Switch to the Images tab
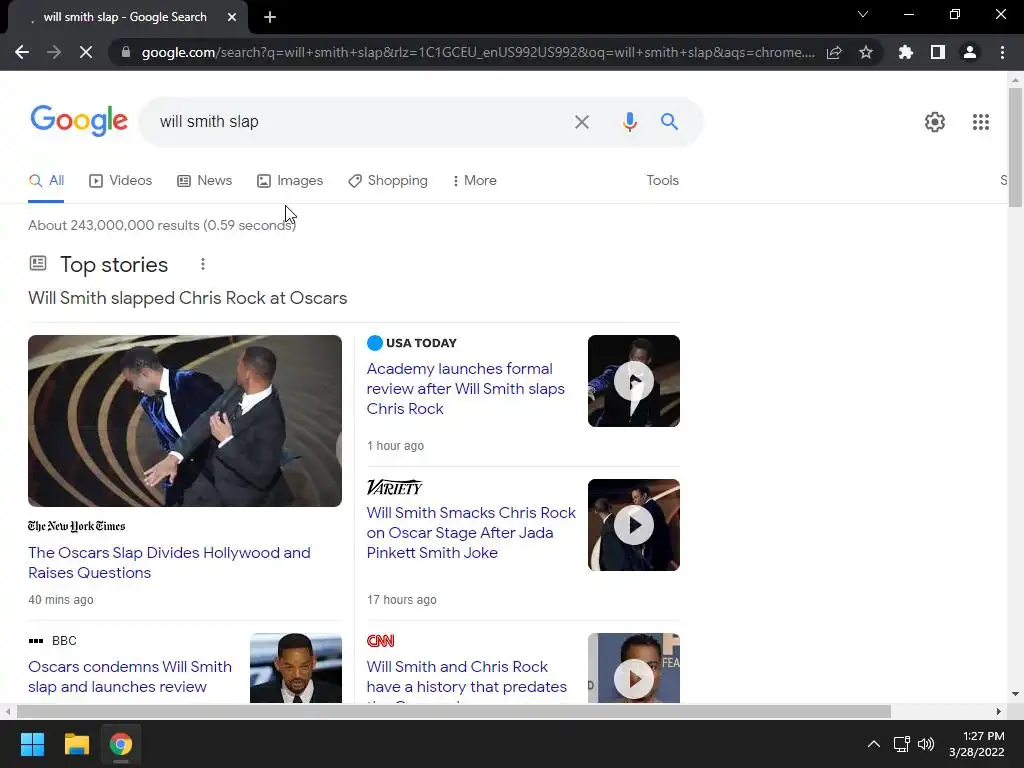The width and height of the screenshot is (1024, 768). click(x=290, y=181)
